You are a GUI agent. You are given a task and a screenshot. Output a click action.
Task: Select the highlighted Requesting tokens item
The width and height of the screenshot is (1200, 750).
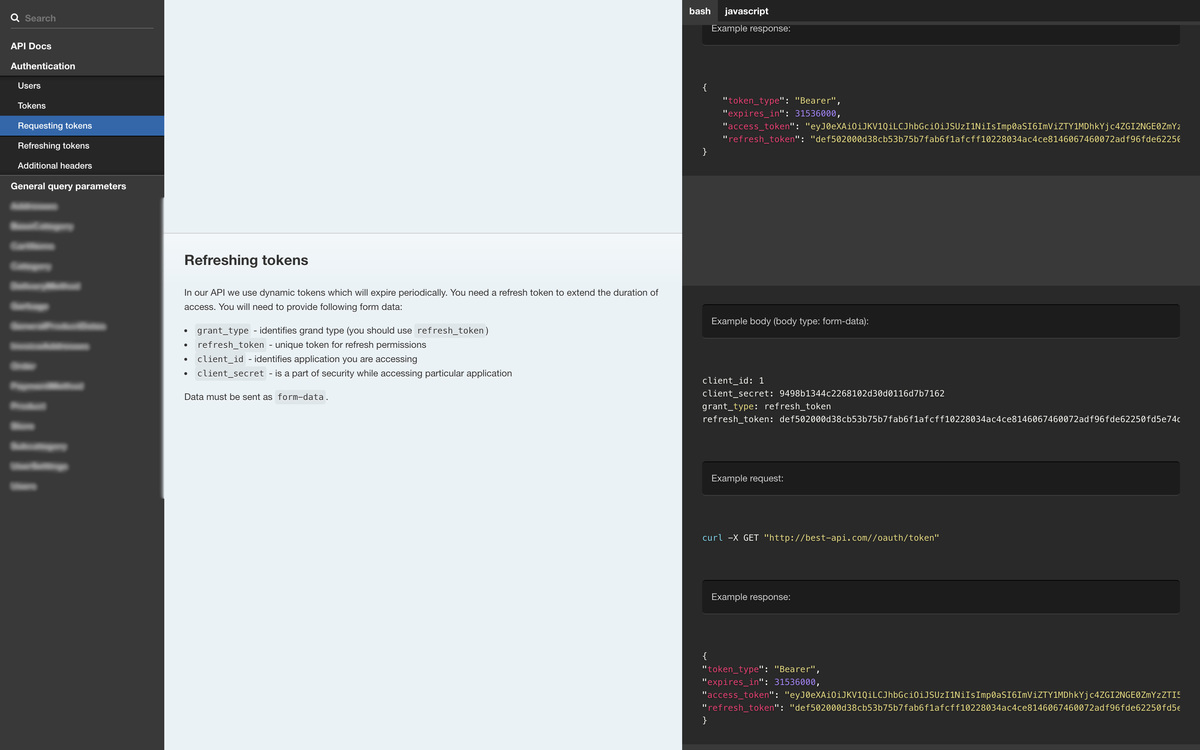[x=55, y=126]
